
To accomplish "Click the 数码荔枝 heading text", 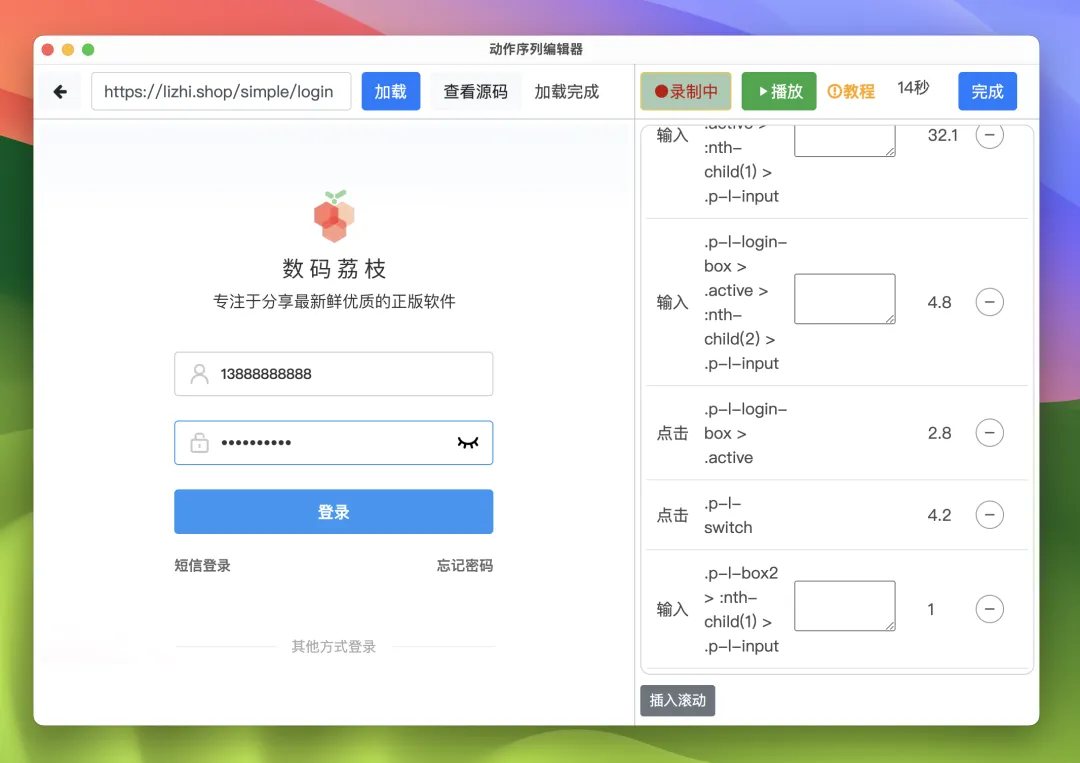I will (334, 268).
